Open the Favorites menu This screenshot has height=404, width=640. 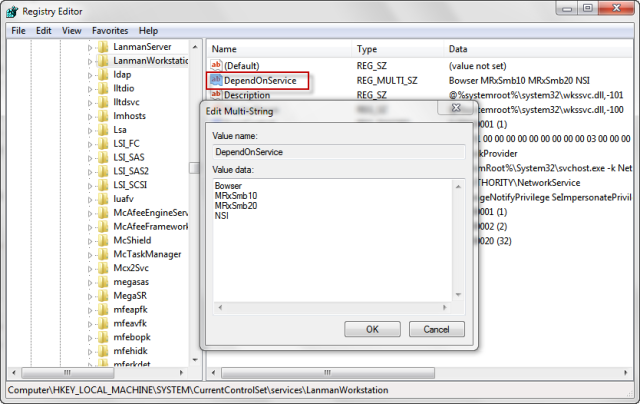(110, 31)
